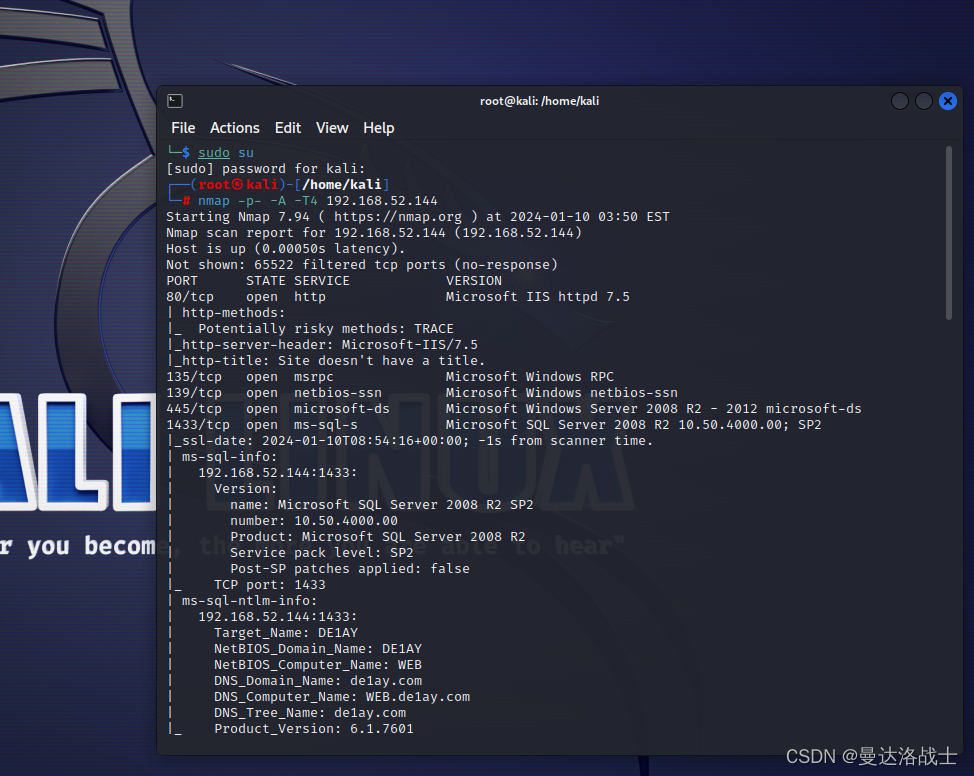Screen dimensions: 974x776
Task: Click Service pack level: SP2 line
Action: click(322, 553)
